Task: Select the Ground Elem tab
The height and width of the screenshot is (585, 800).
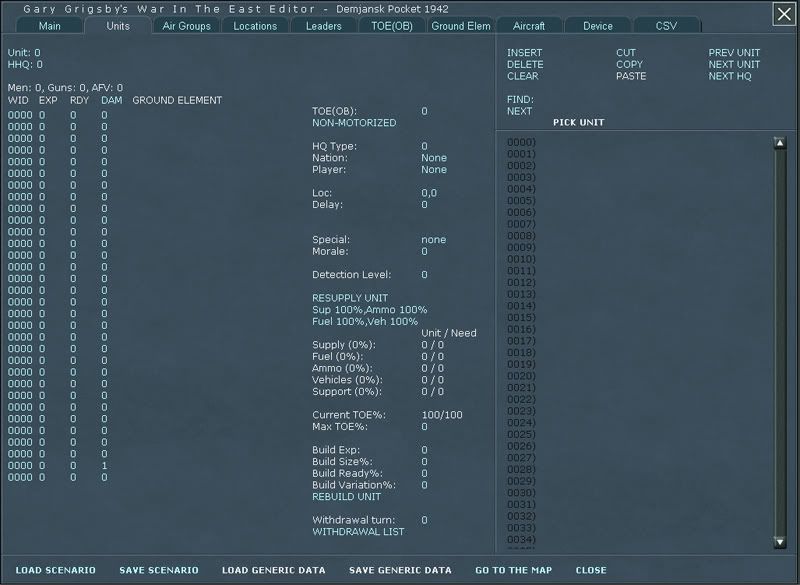Action: [460, 26]
